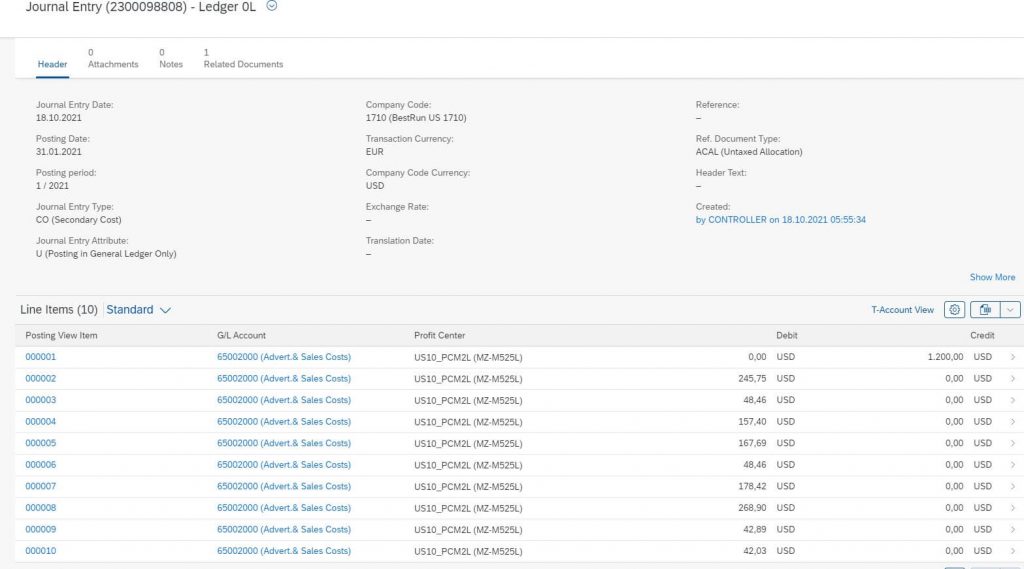Select the 245,75 debit amount

752,378
